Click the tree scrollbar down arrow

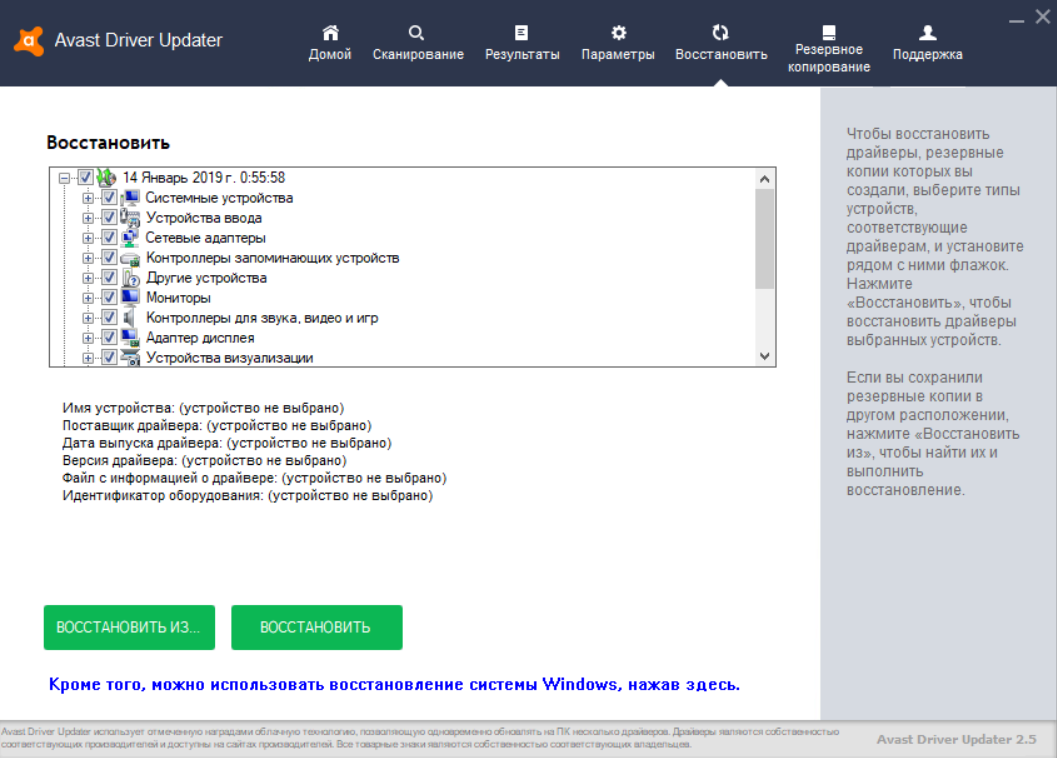[764, 356]
